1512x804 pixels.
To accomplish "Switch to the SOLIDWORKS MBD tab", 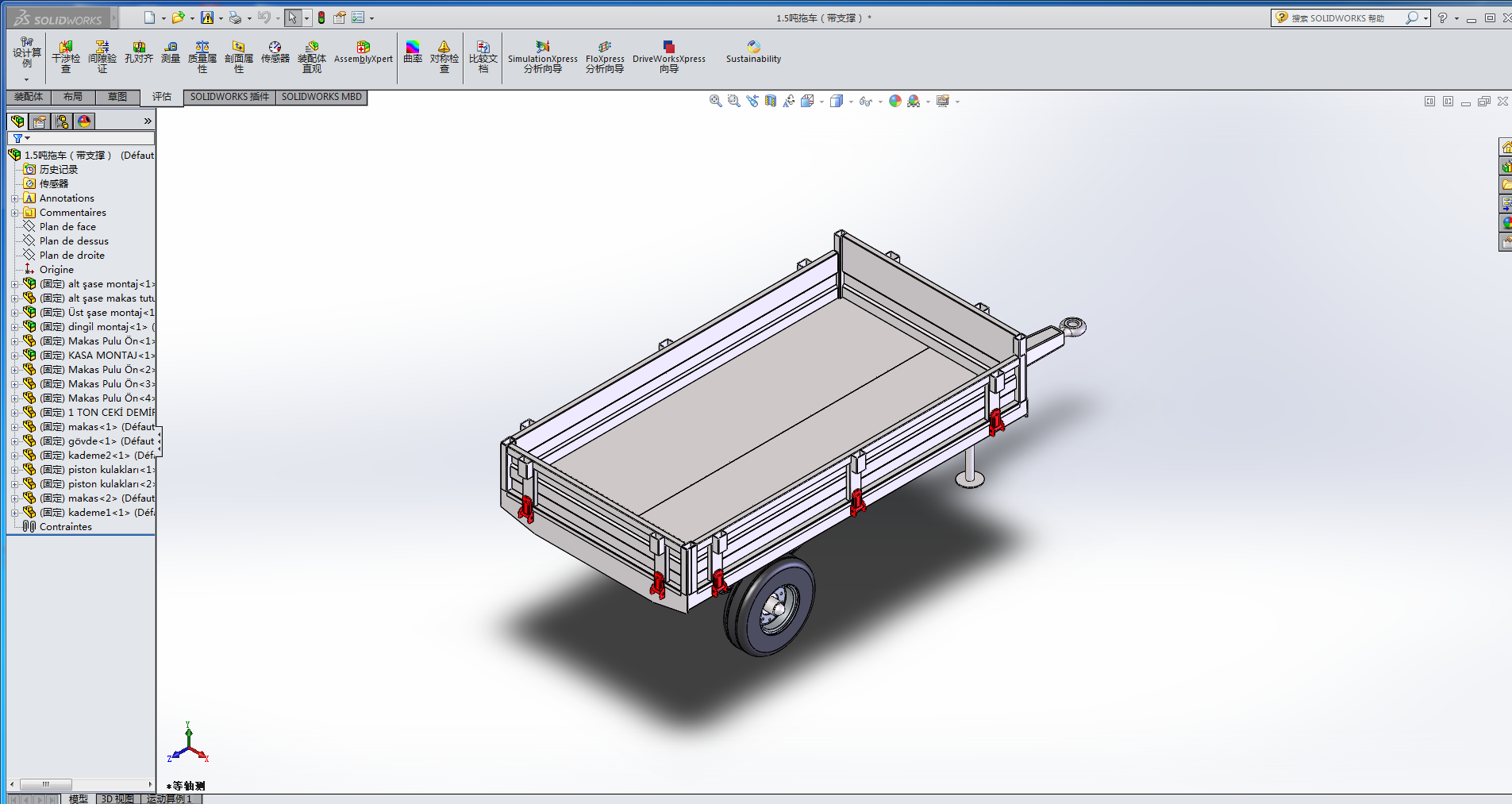I will tap(321, 97).
